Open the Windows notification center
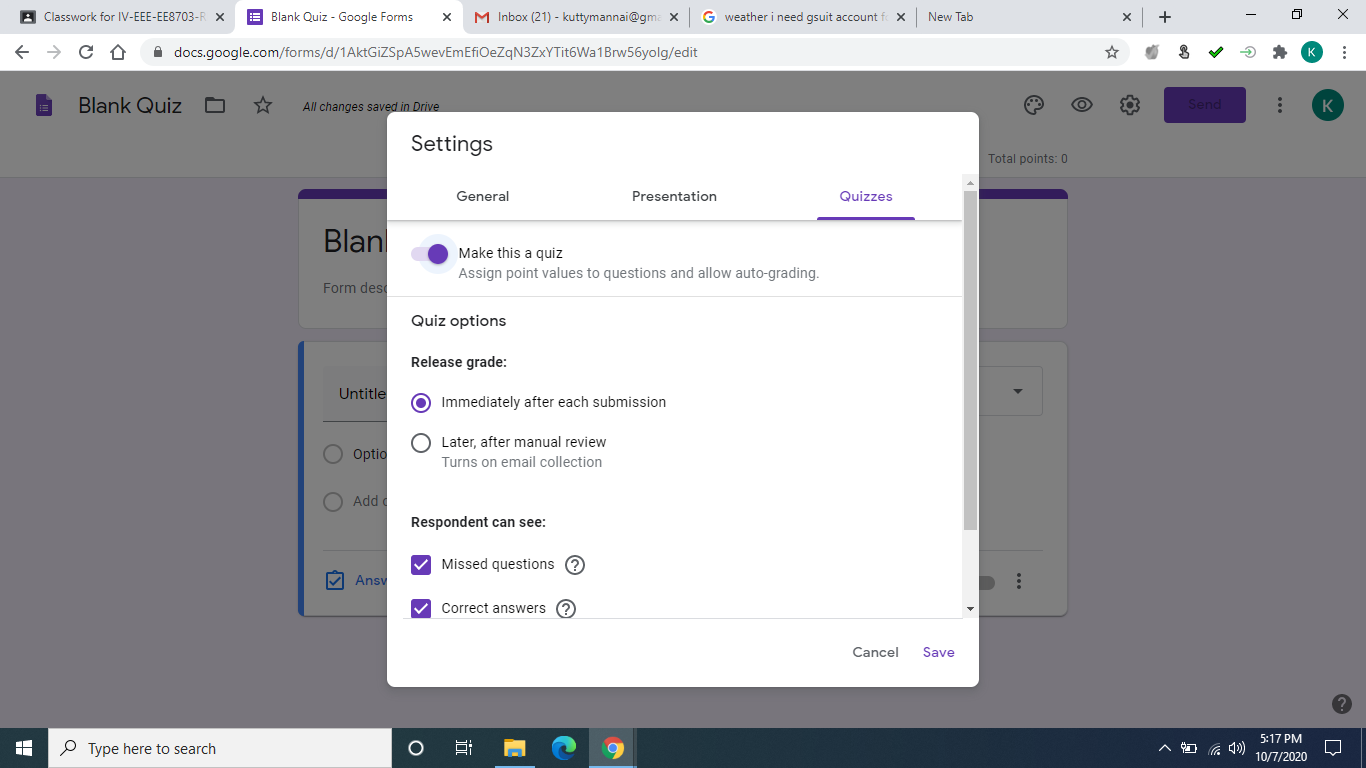 click(x=1332, y=748)
